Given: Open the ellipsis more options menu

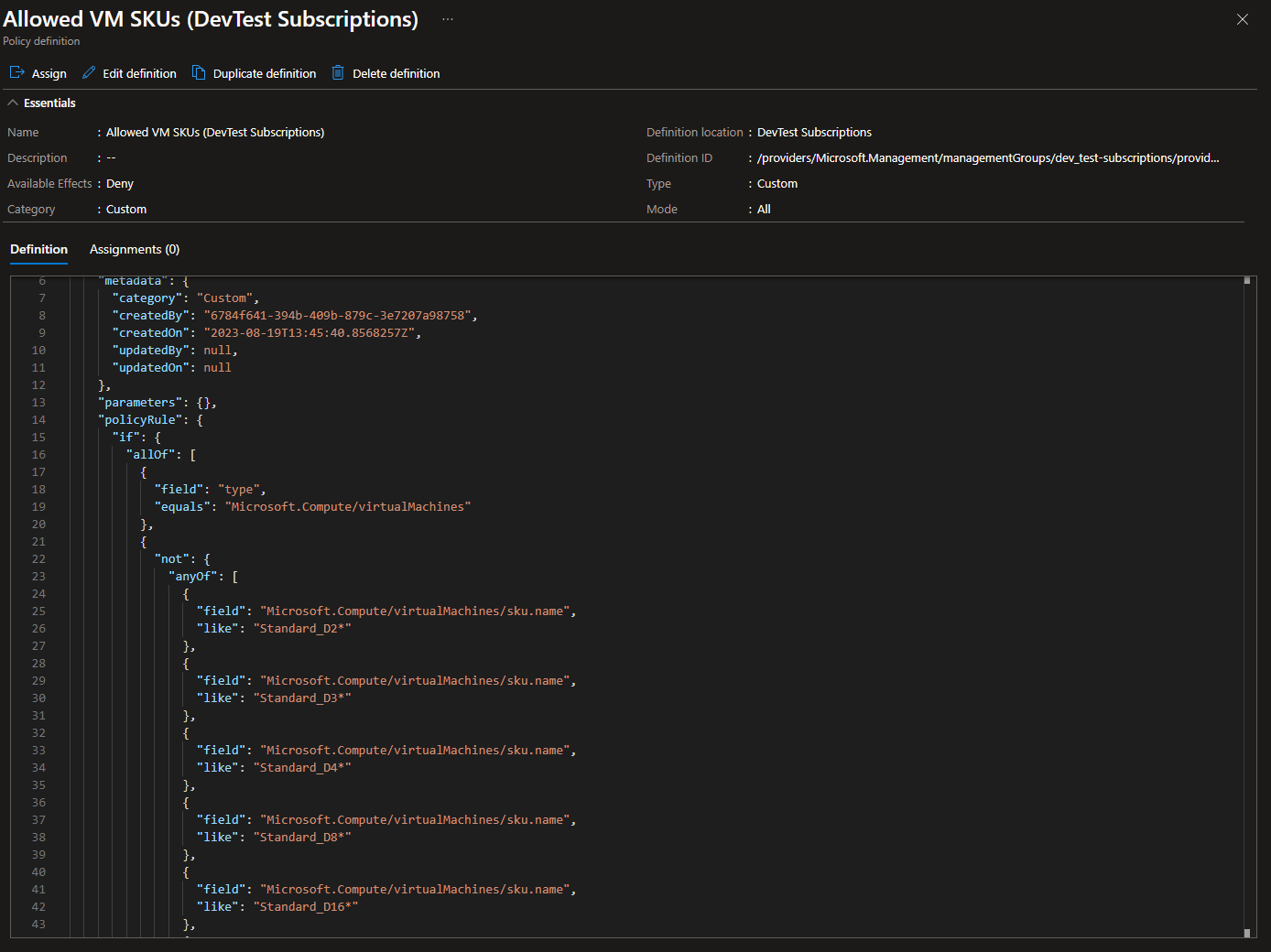Looking at the screenshot, I should pyautogui.click(x=448, y=18).
